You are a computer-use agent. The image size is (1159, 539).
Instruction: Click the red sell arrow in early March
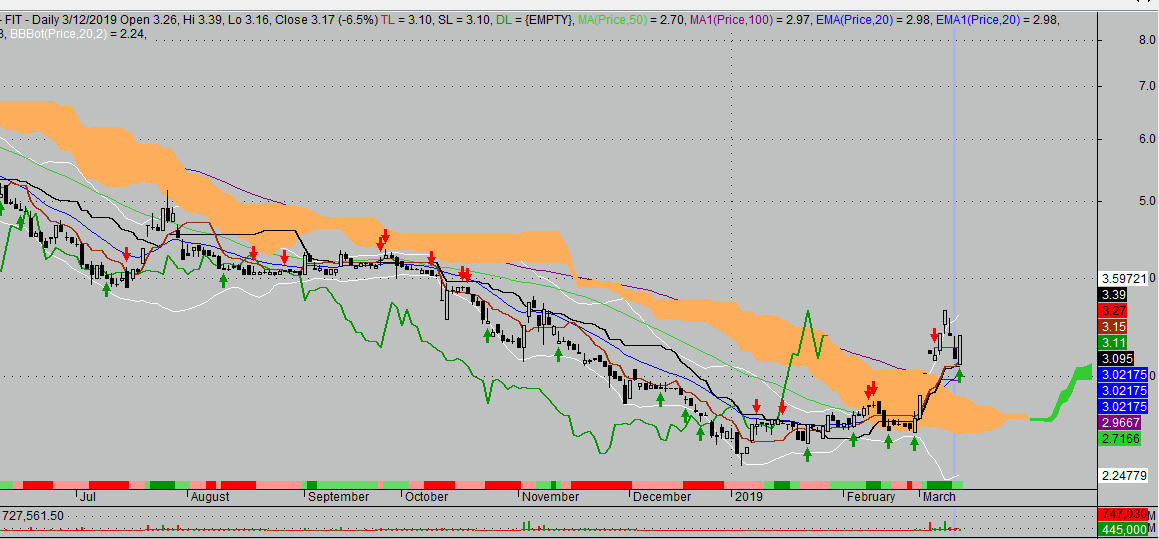point(934,335)
